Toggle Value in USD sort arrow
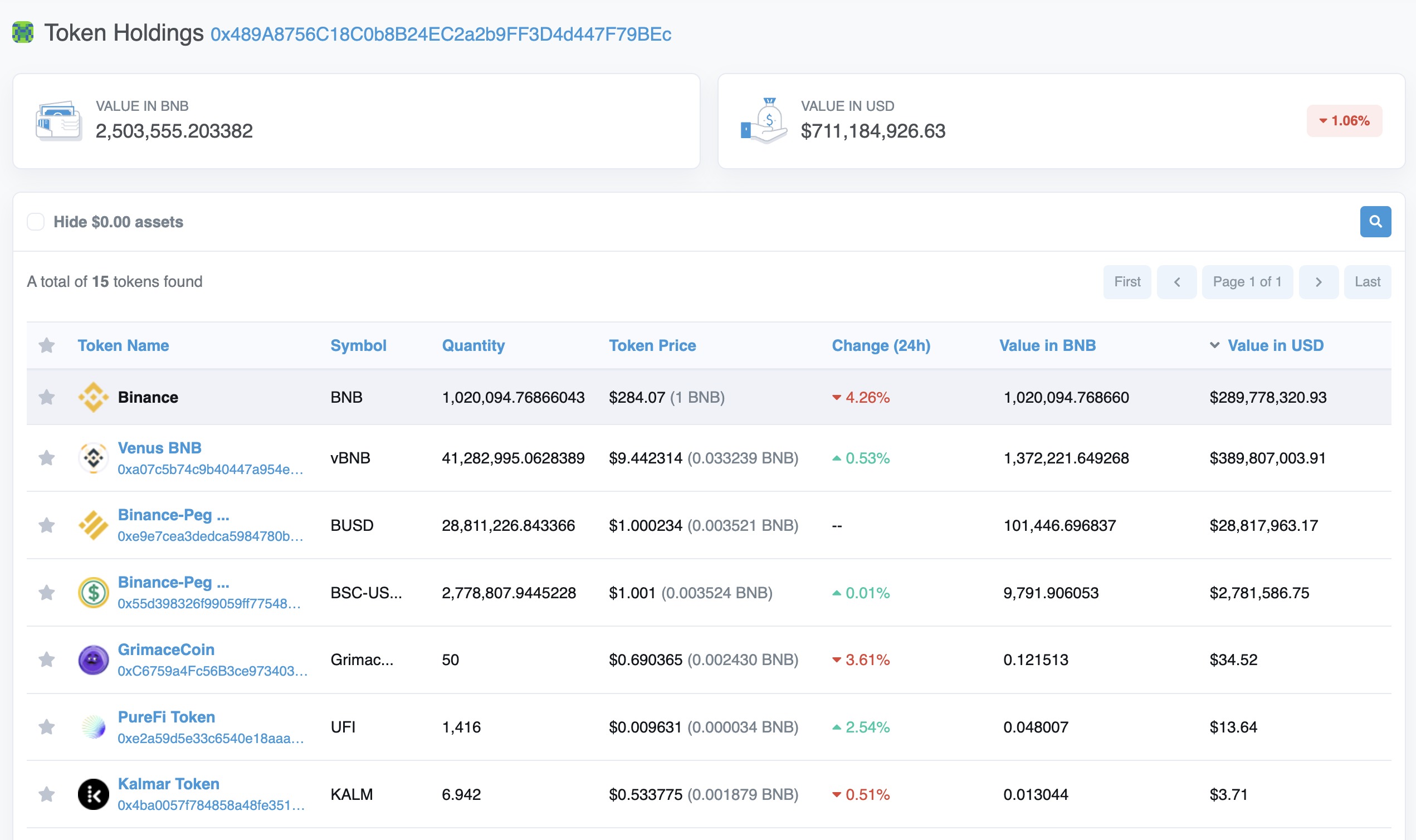The height and width of the screenshot is (840, 1416). click(1214, 345)
